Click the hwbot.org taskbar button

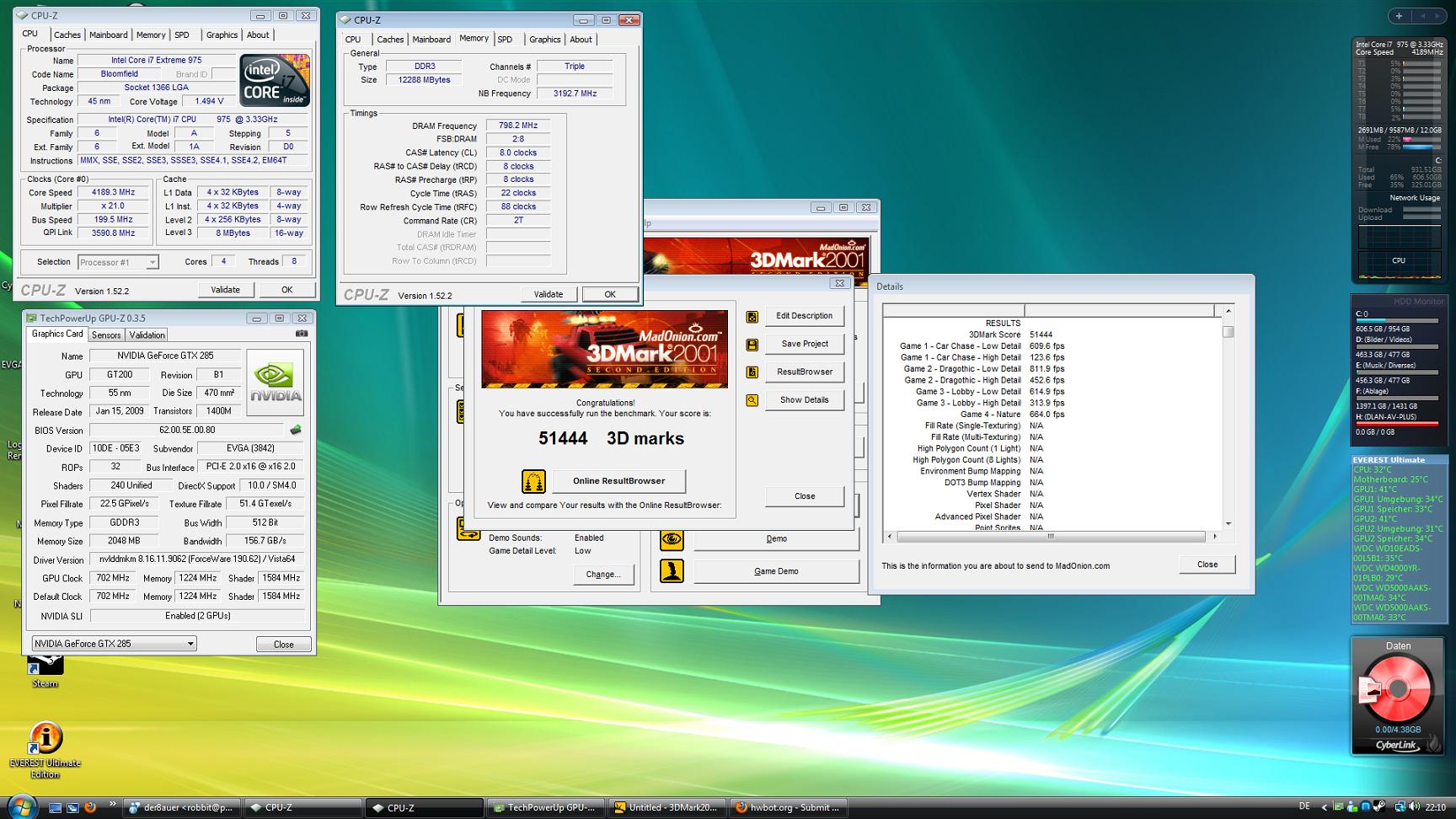coord(789,807)
